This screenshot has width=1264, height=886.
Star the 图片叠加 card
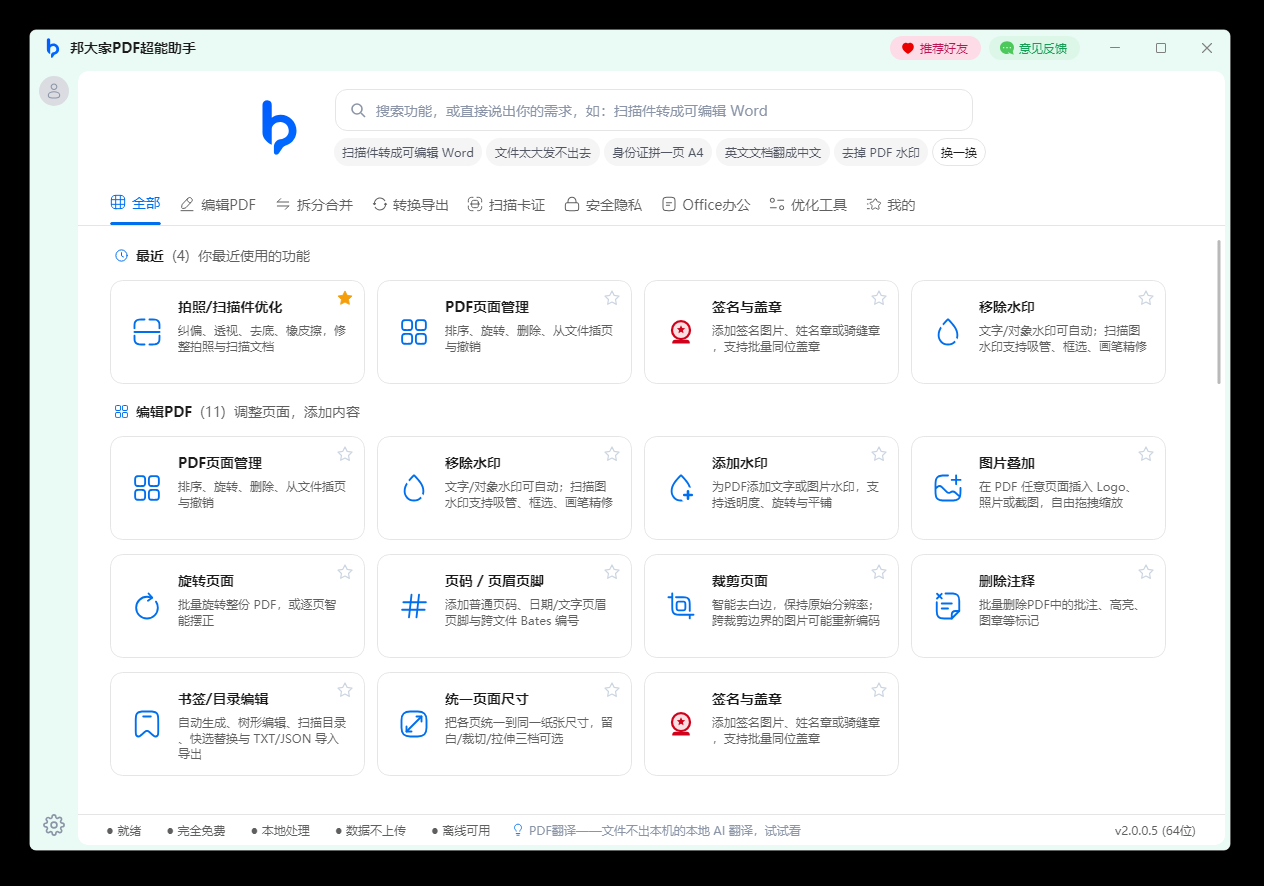click(x=1146, y=454)
